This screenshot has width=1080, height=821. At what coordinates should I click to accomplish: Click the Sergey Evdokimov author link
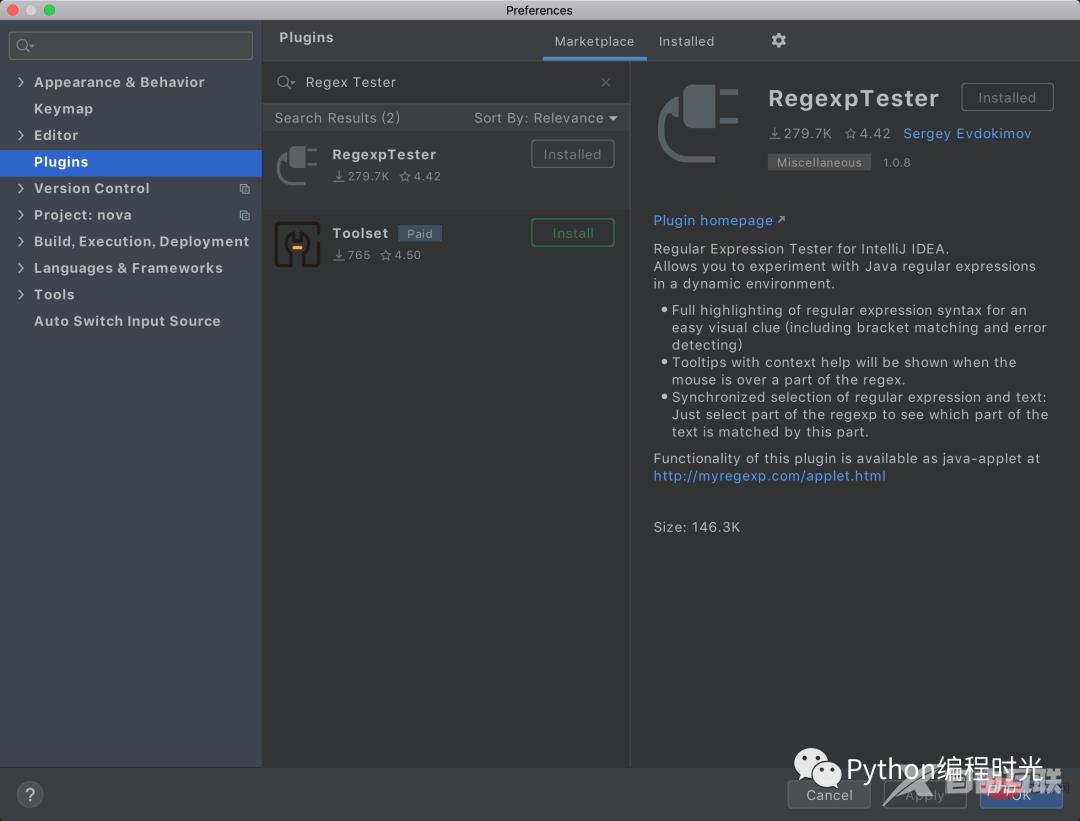(x=967, y=133)
